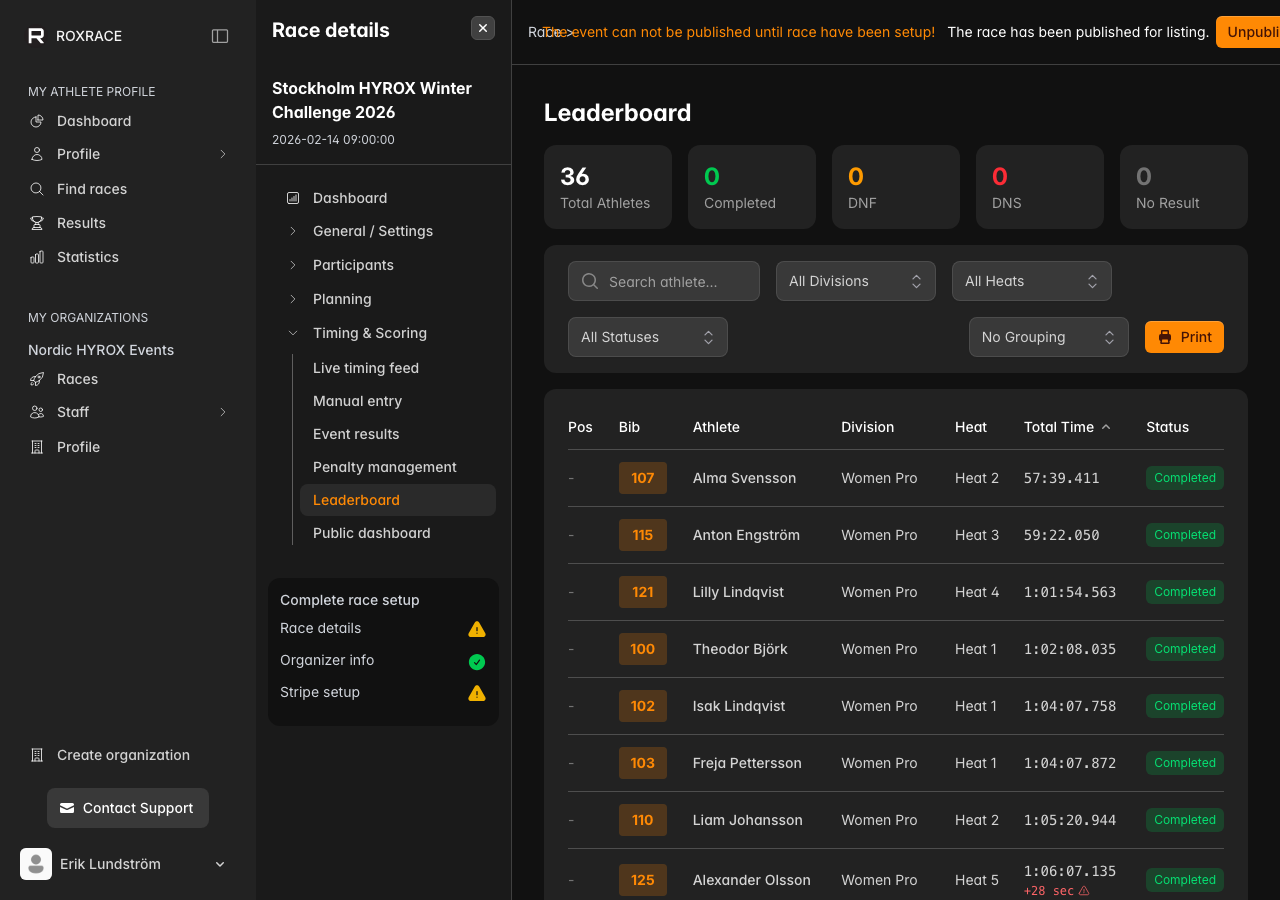The height and width of the screenshot is (900, 1280).
Task: Open the No Grouping dropdown
Action: click(1049, 337)
